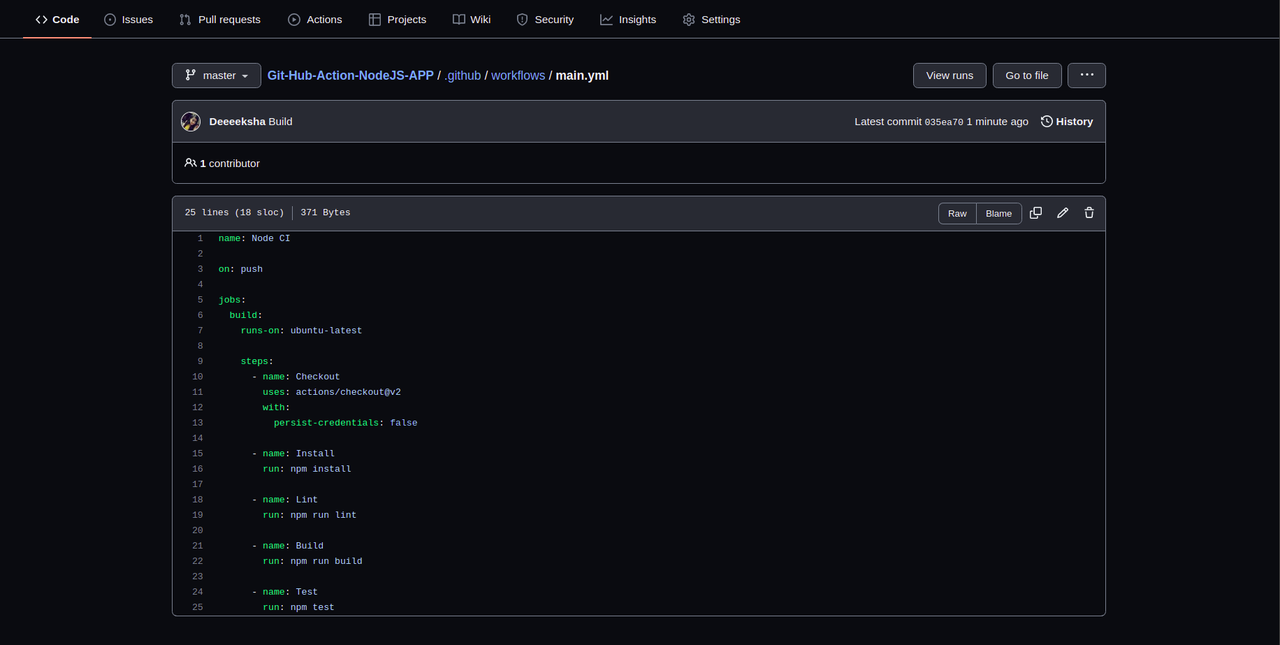Click the 'steps:' code line
Viewport: 1280px width, 645px height.
pyautogui.click(x=257, y=361)
